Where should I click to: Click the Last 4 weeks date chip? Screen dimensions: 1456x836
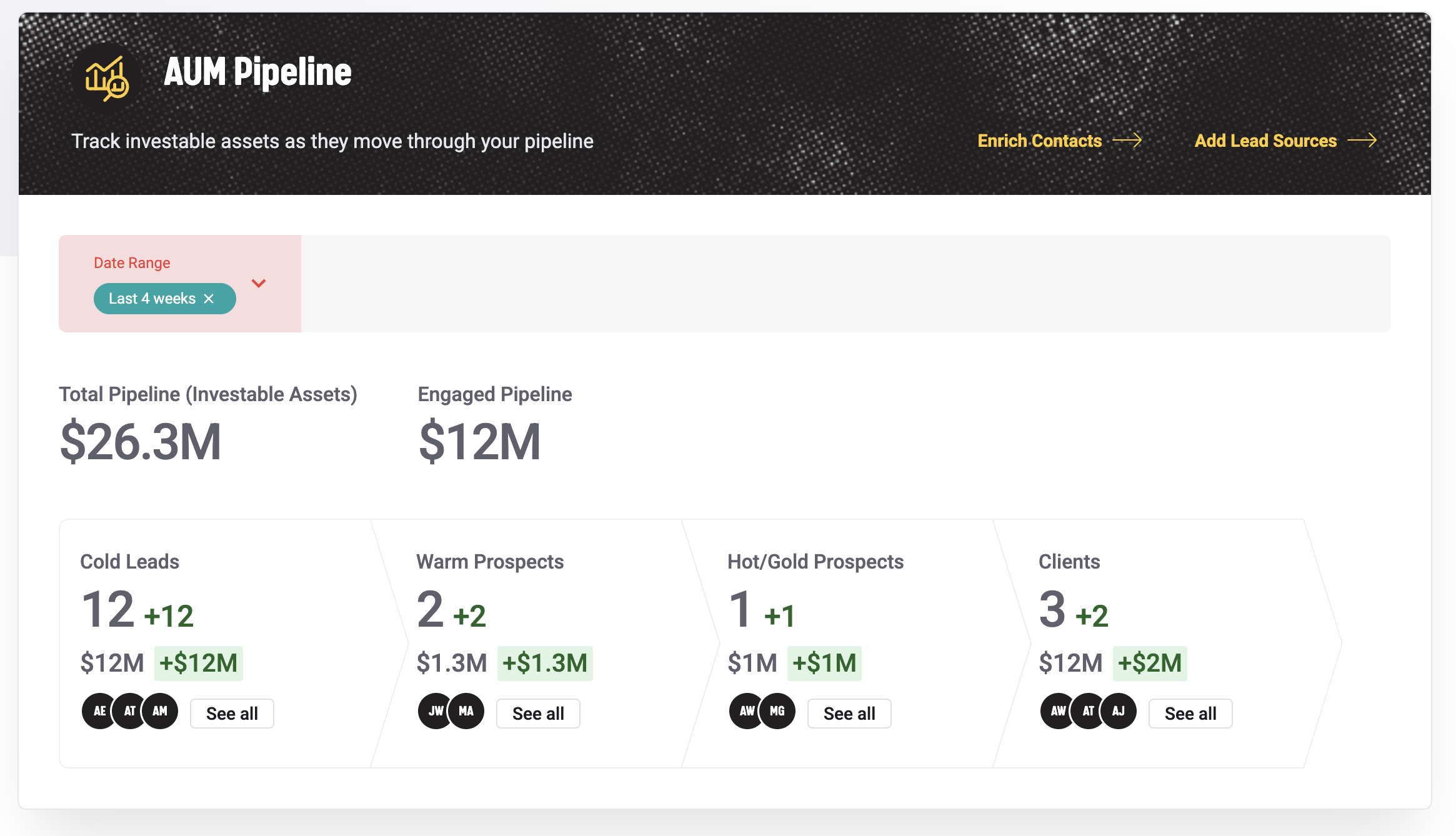click(x=152, y=299)
